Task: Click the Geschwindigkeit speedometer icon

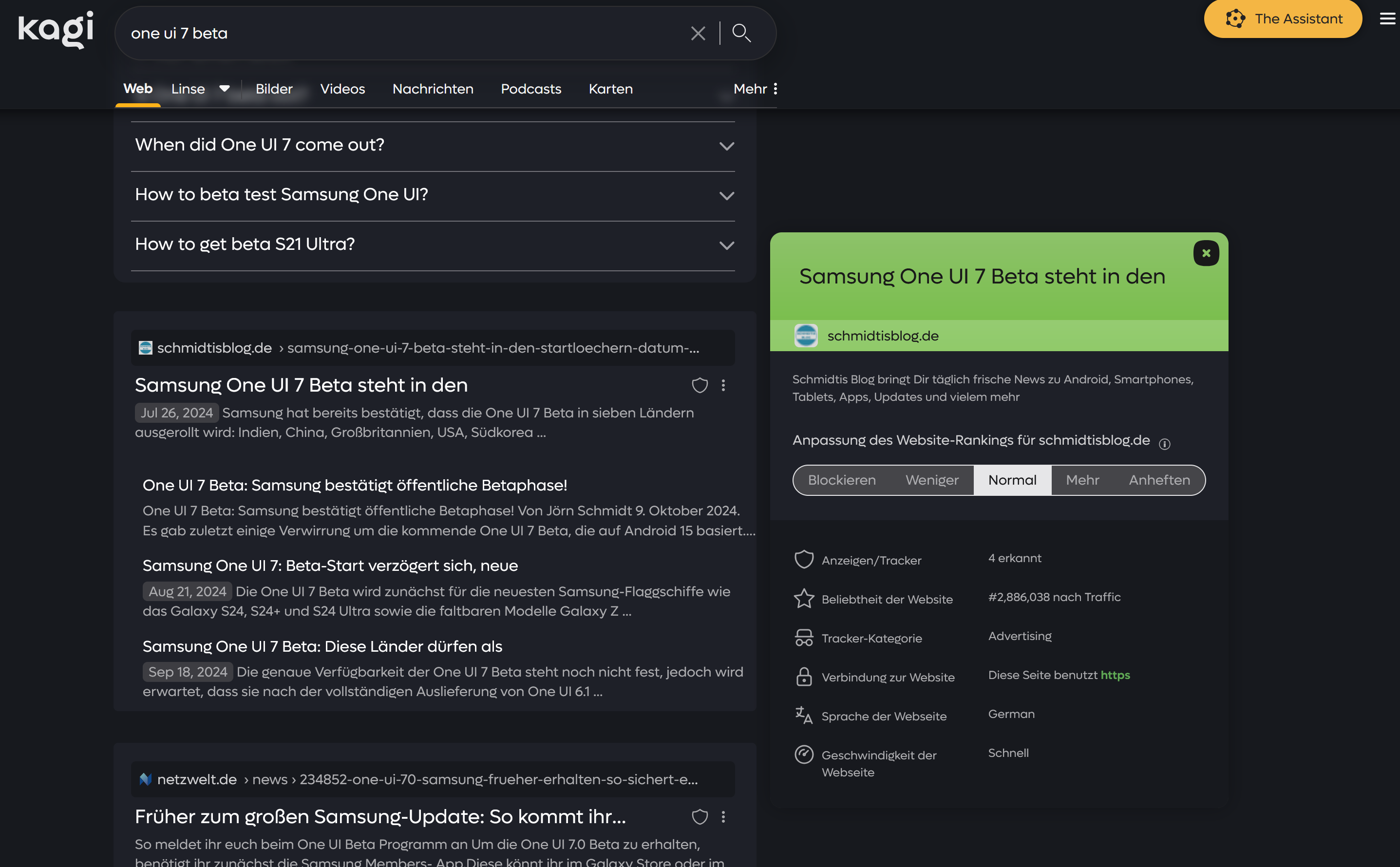Action: (804, 754)
